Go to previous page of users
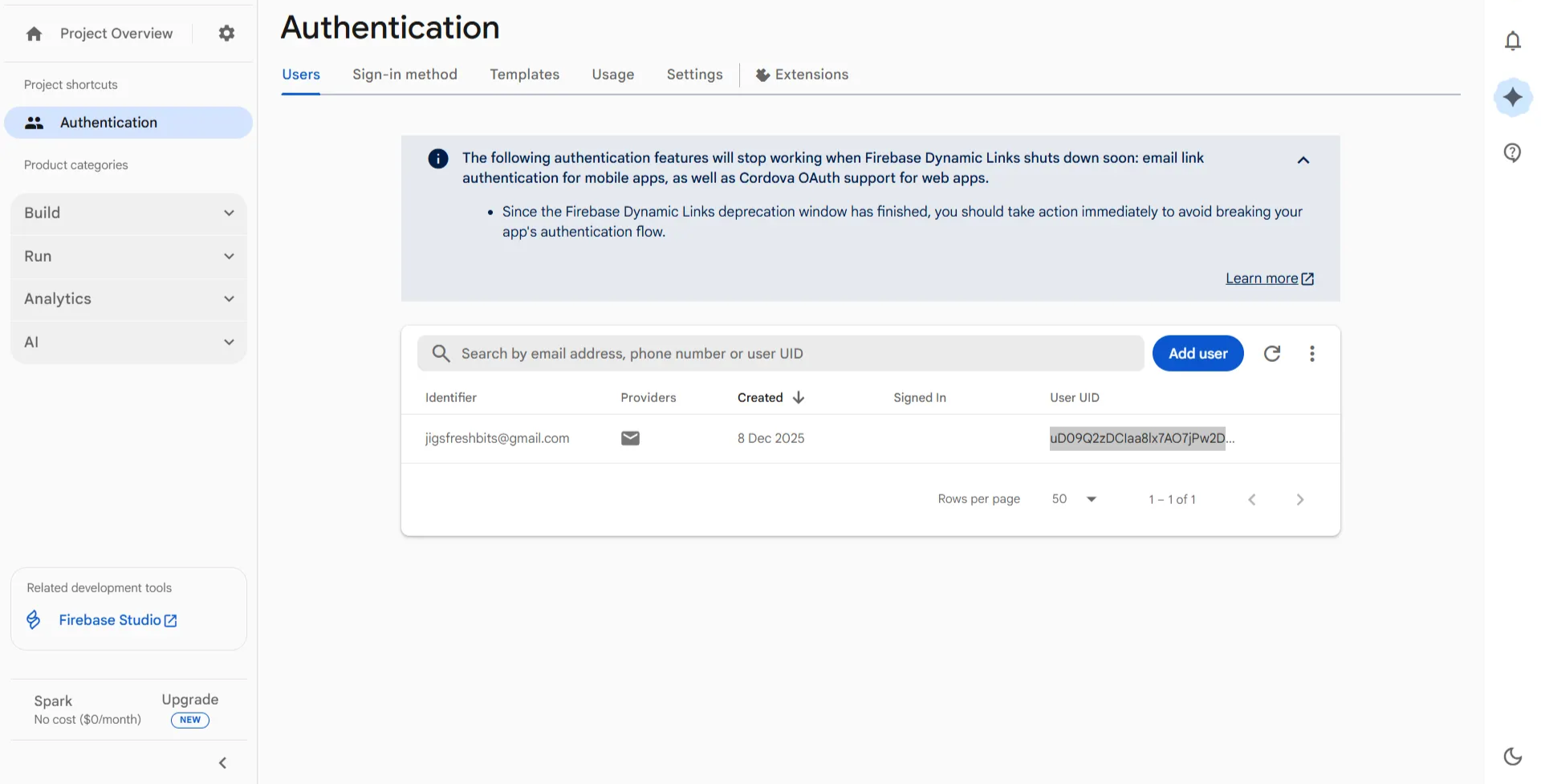 click(1252, 500)
